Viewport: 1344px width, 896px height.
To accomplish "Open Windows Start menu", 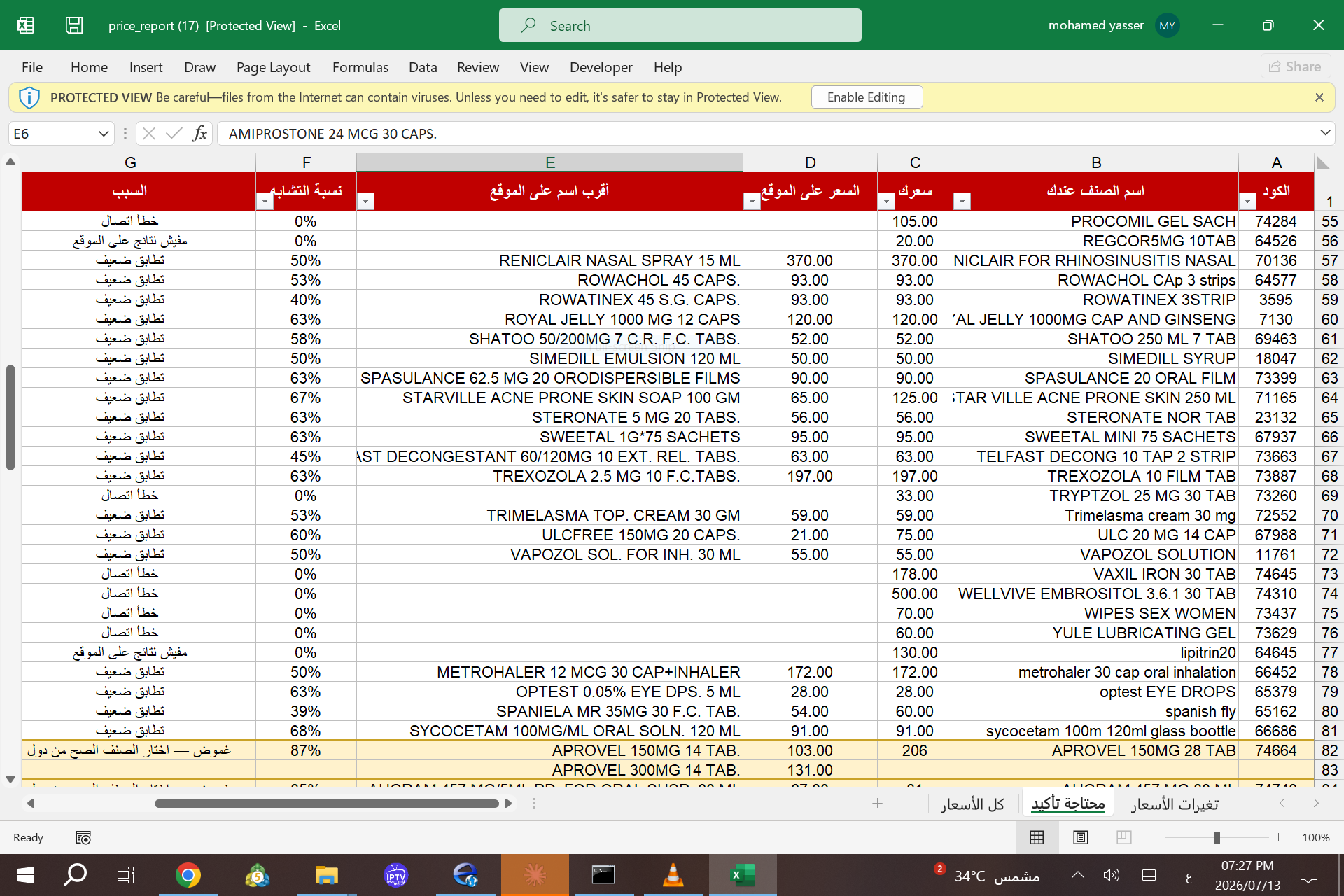I will point(25,875).
